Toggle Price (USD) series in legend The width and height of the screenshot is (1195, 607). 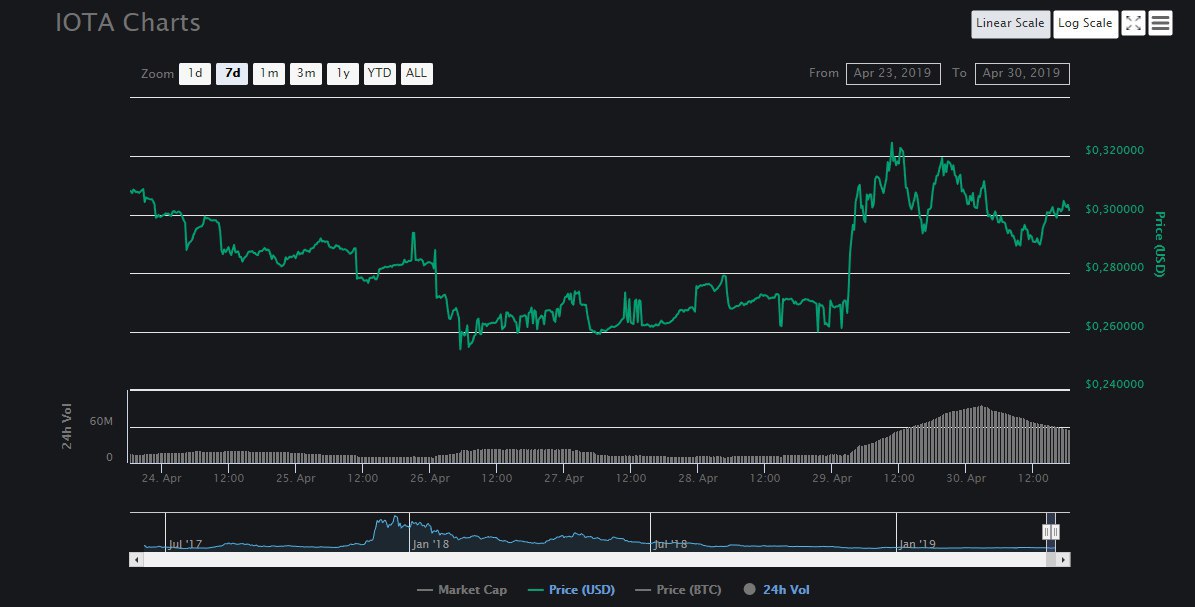coord(571,589)
